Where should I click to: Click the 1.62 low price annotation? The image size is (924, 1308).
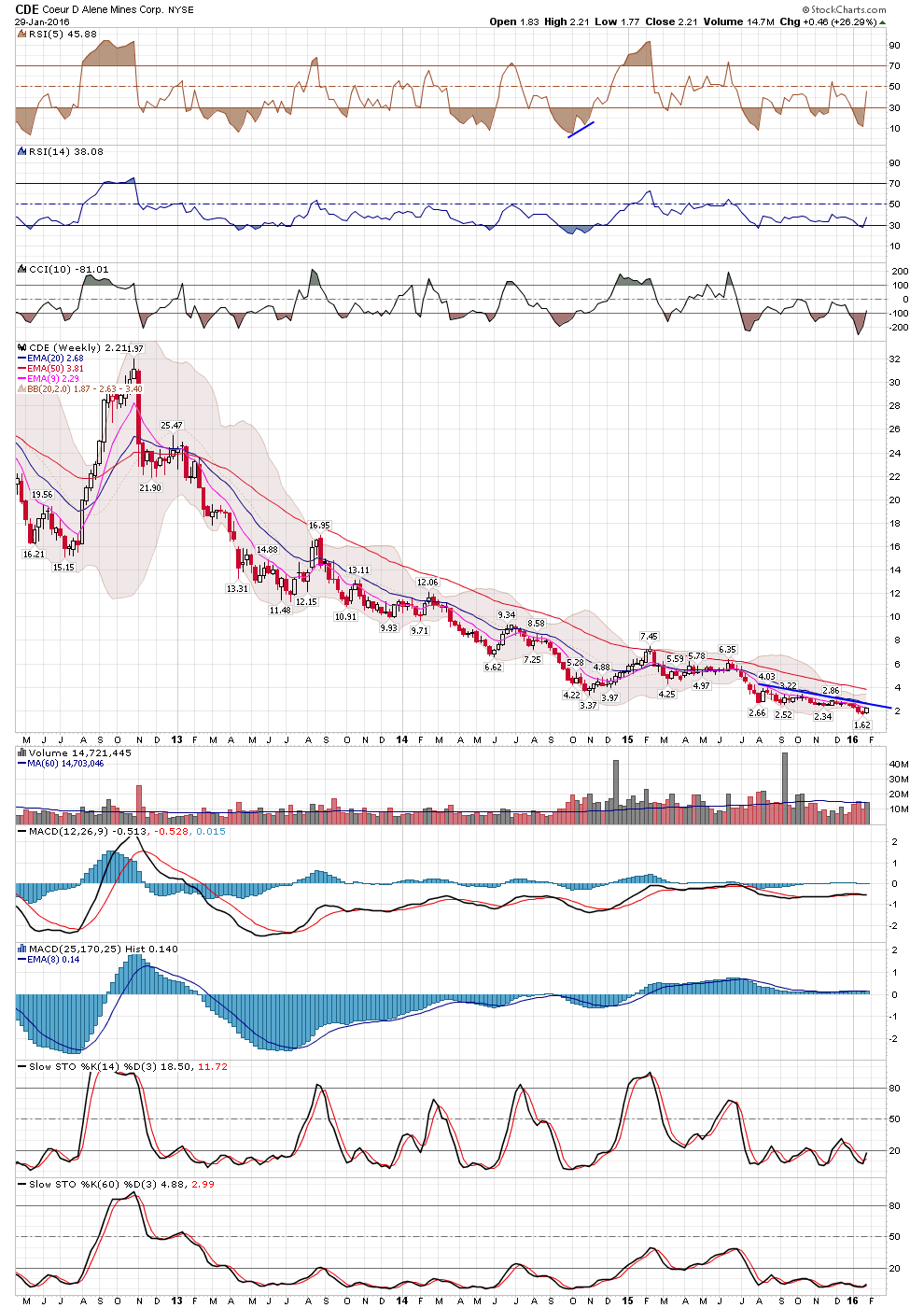point(862,725)
